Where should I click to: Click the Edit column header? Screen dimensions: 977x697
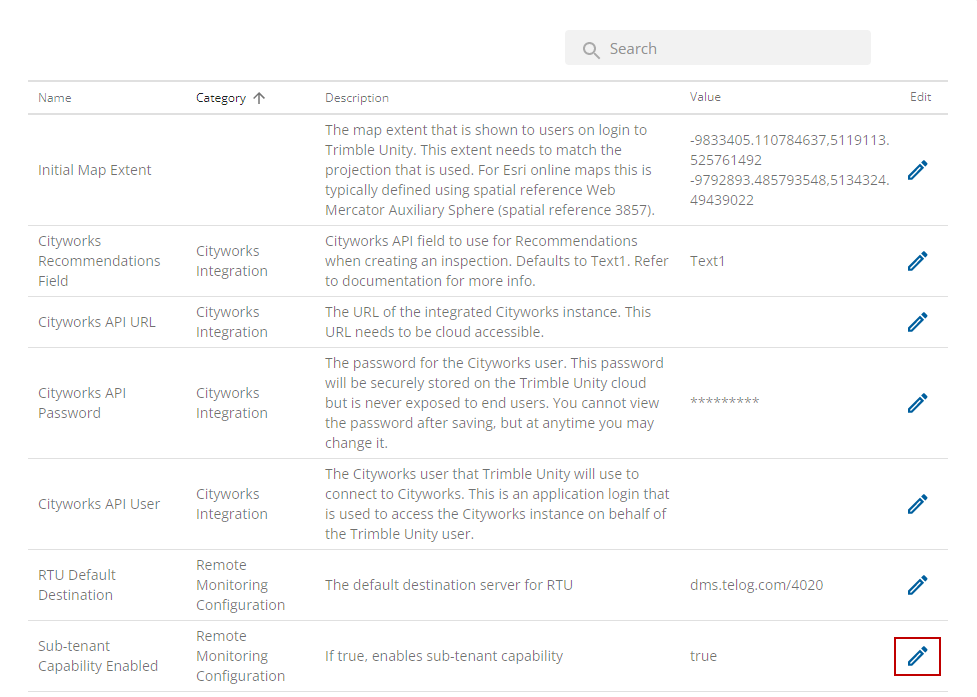click(x=920, y=97)
